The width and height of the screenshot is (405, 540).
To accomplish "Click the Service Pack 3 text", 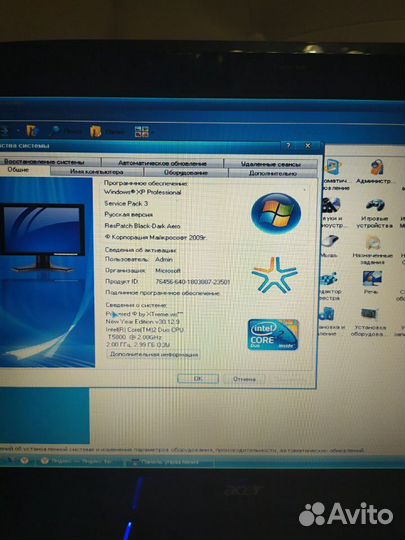I will pyautogui.click(x=126, y=203).
